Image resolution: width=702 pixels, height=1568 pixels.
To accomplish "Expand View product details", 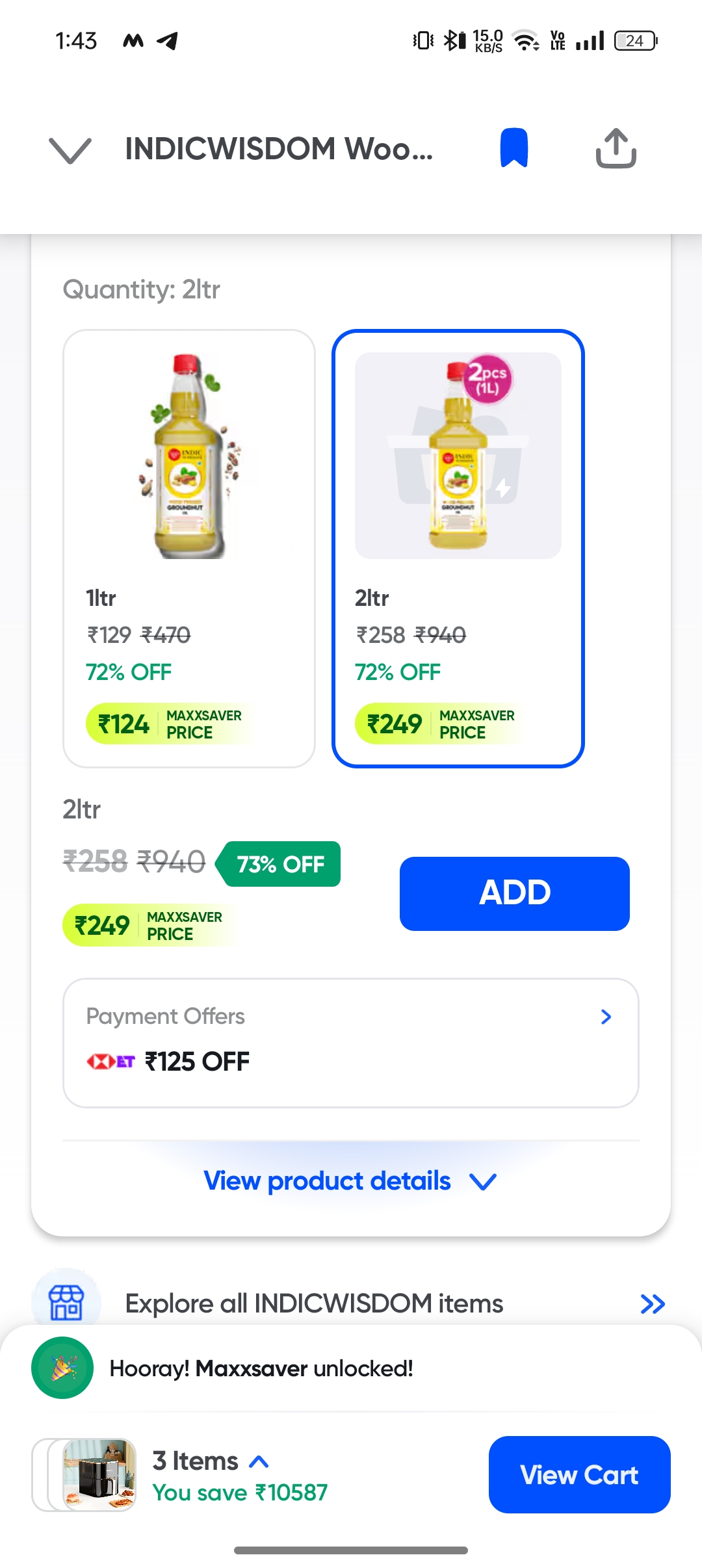I will click(350, 1181).
